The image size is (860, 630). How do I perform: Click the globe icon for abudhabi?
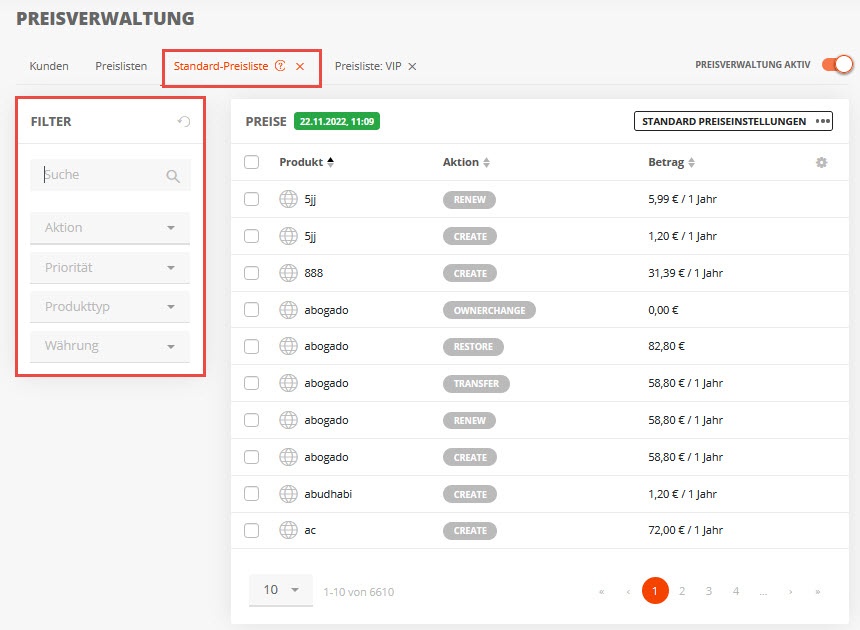288,494
